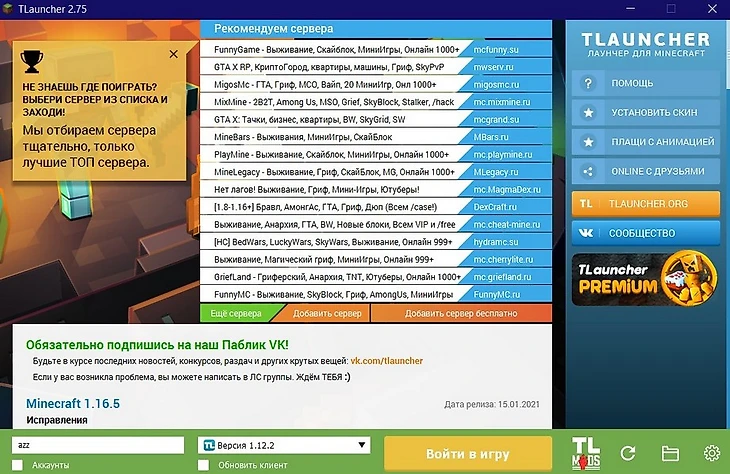The image size is (730, 474).
Task: Select the PlayMine server row
Action: click(x=376, y=154)
